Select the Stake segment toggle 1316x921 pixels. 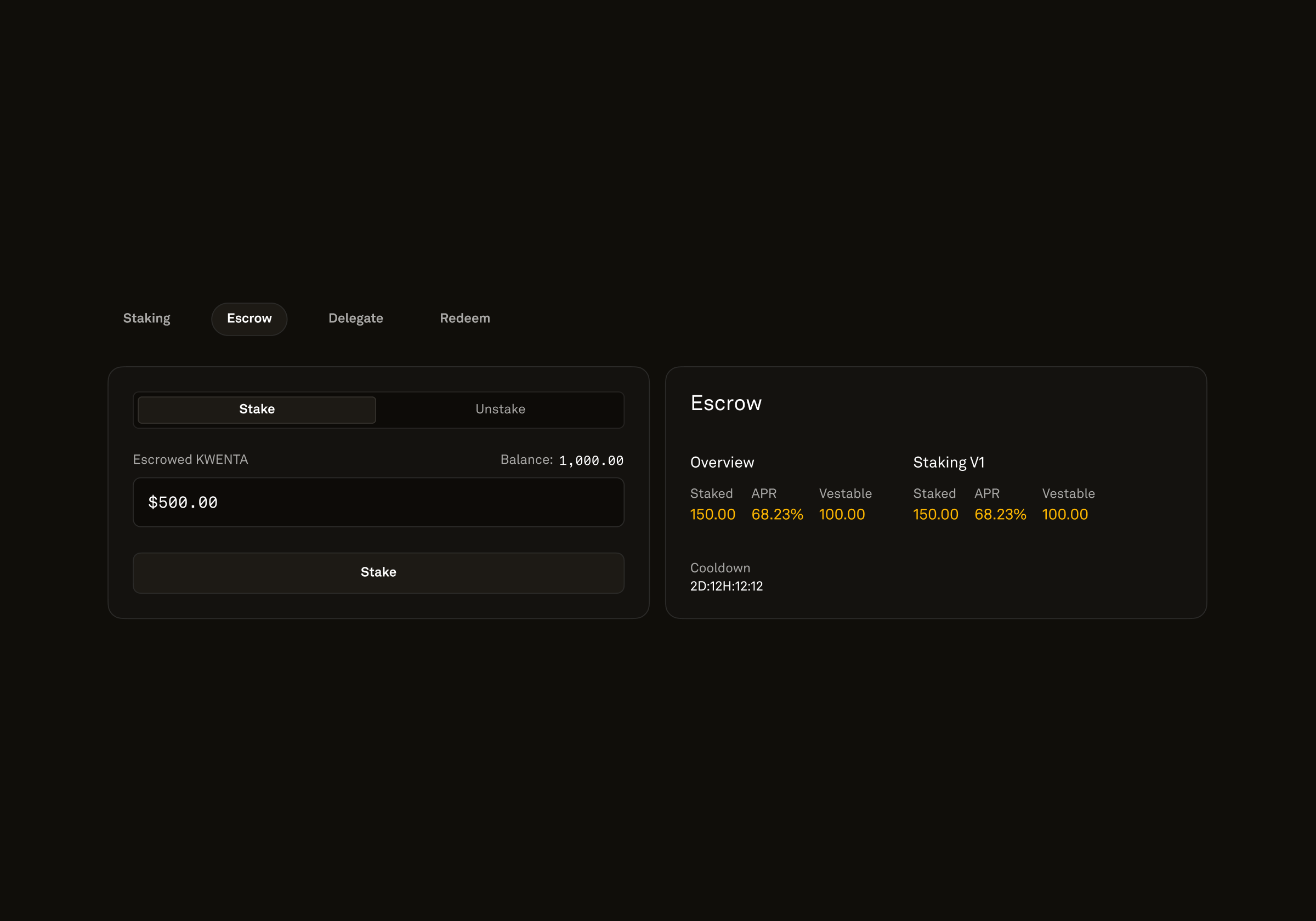[x=257, y=409]
